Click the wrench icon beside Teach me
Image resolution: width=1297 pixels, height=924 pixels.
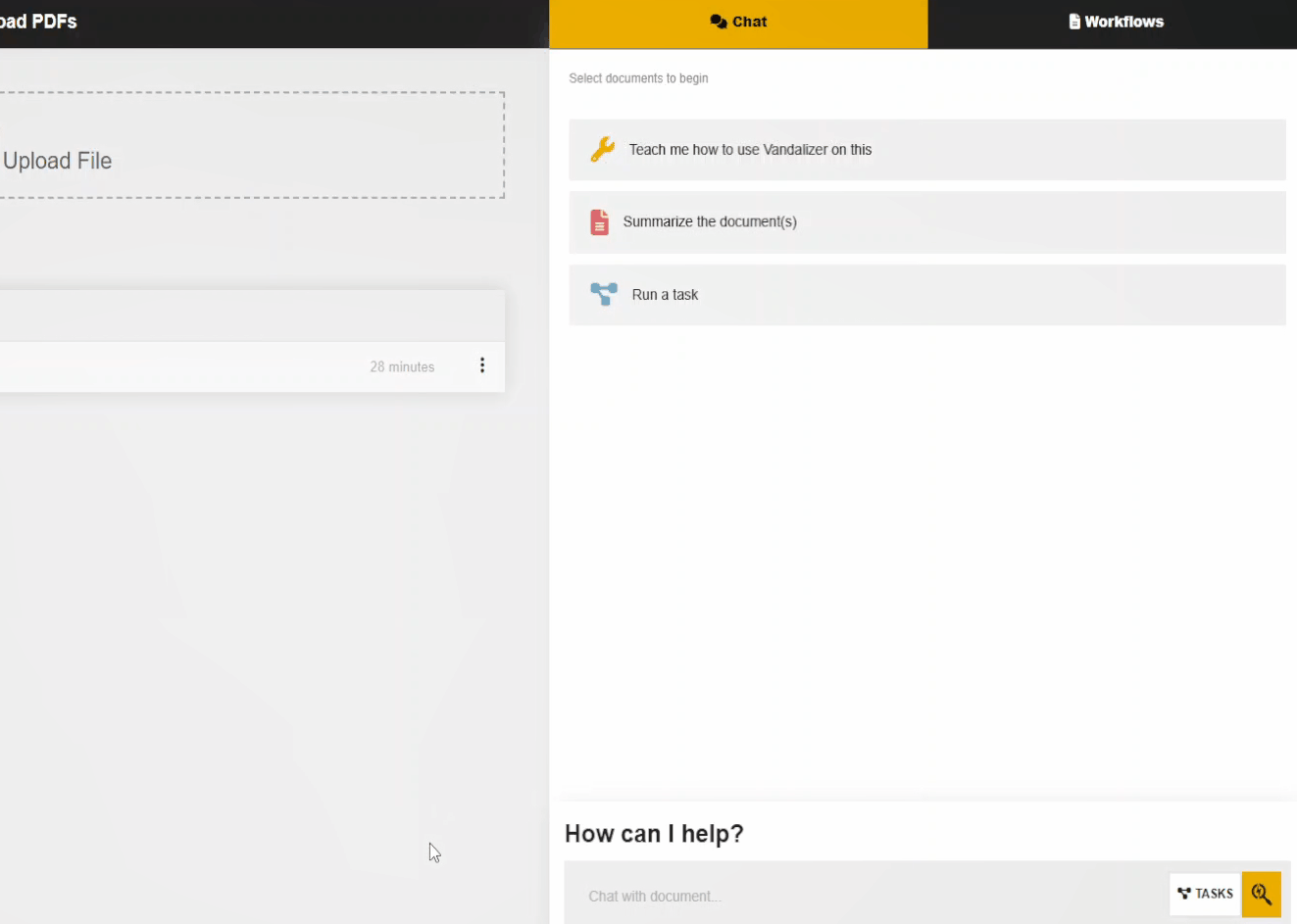click(x=602, y=149)
